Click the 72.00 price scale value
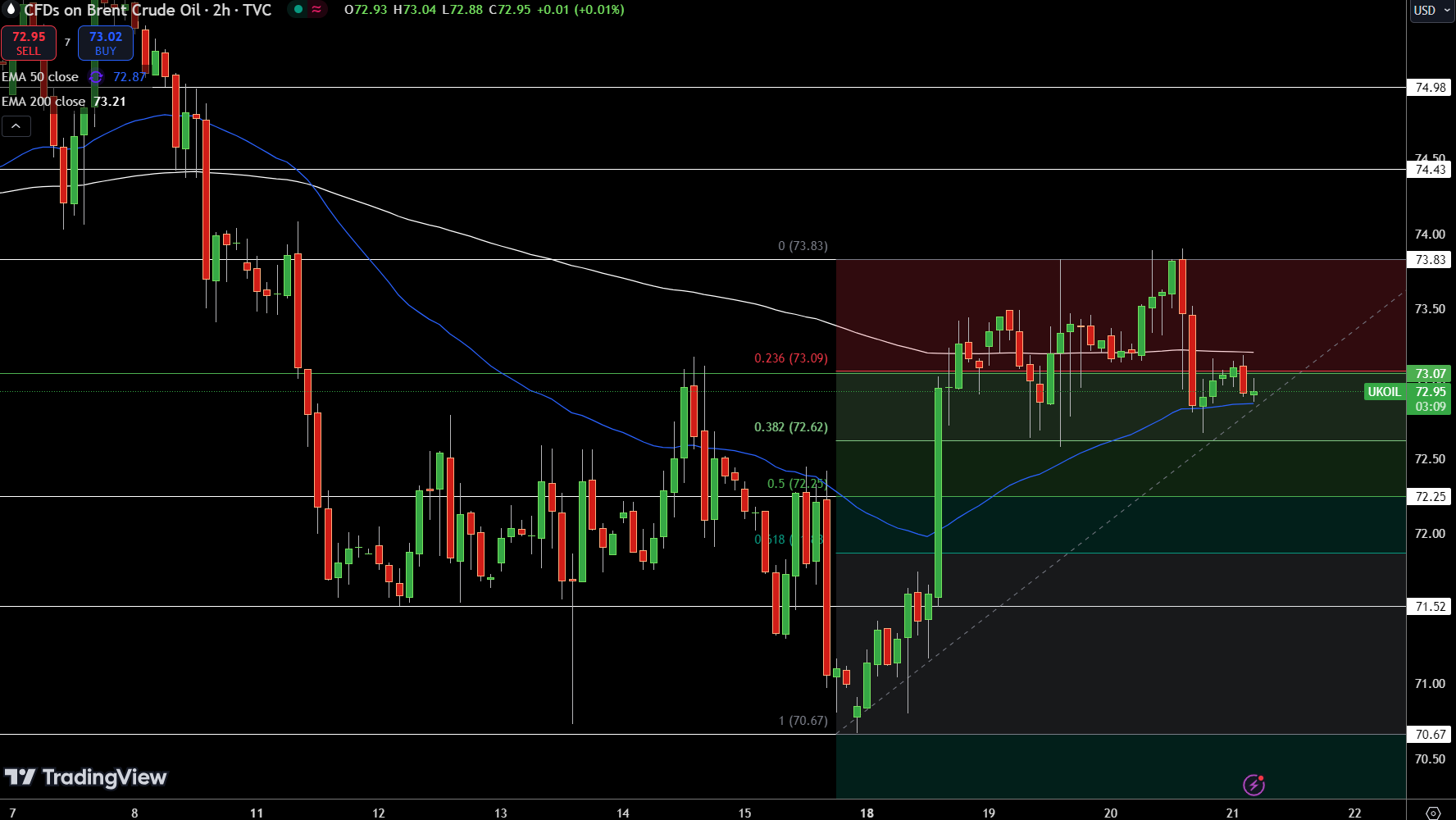The height and width of the screenshot is (820, 1456). coord(1430,534)
